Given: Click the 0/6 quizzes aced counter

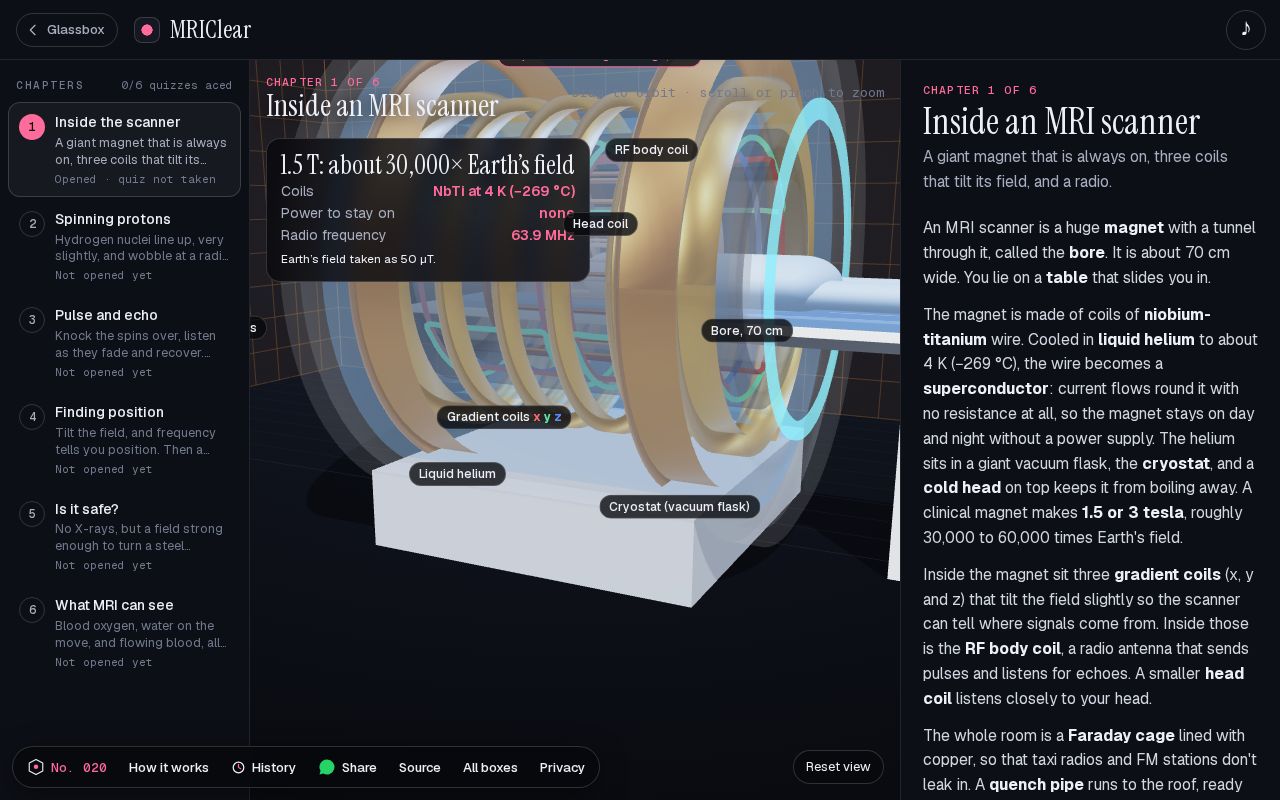Looking at the screenshot, I should click(176, 85).
